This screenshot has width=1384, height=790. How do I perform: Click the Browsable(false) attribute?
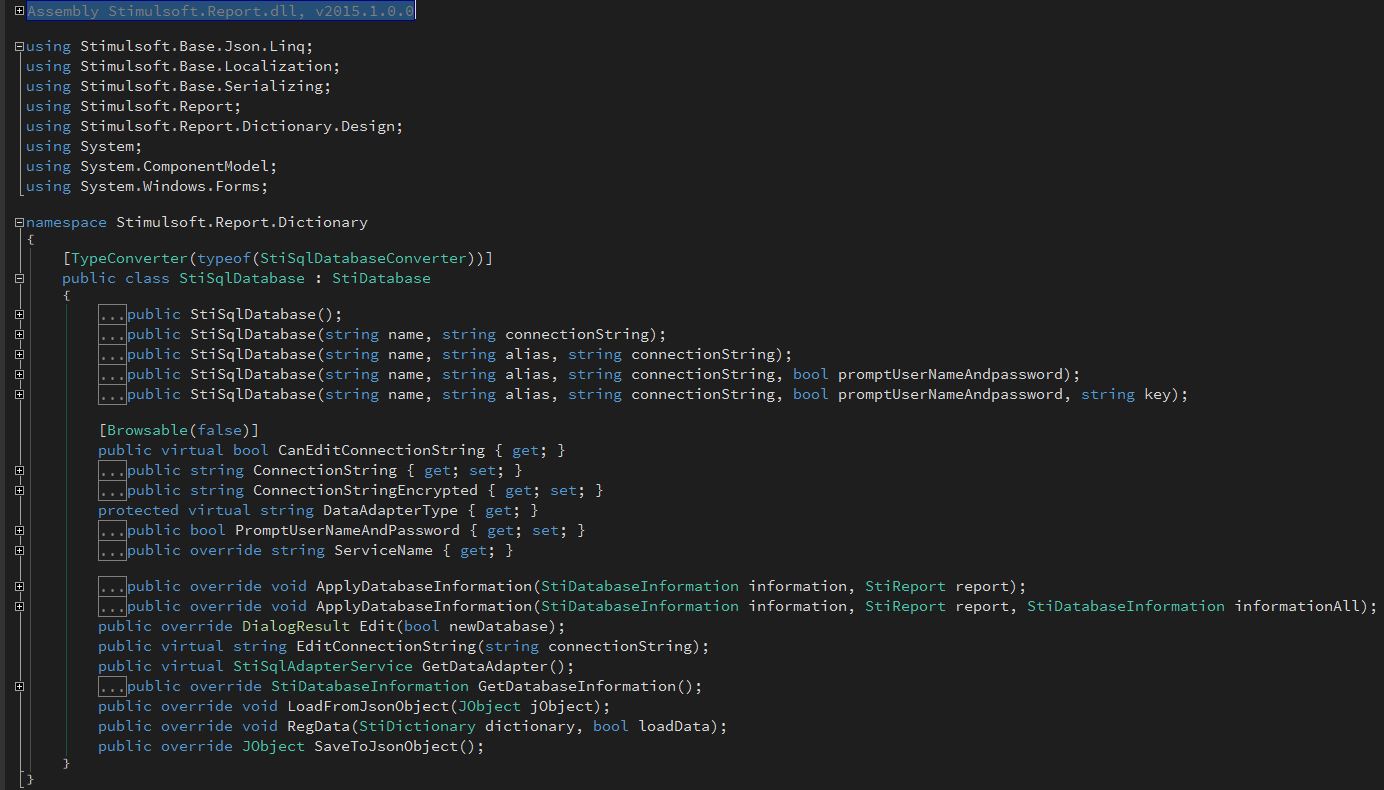pos(178,430)
